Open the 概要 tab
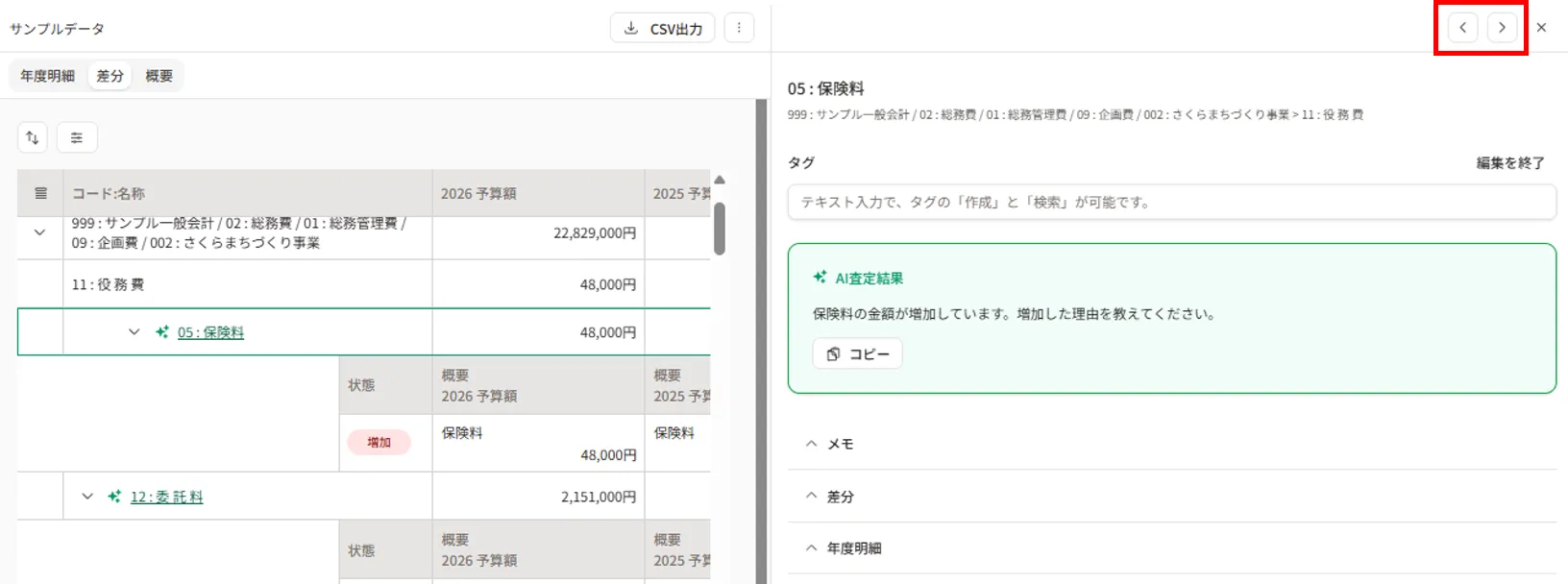Viewport: 1568px width, 584px height. click(159, 76)
